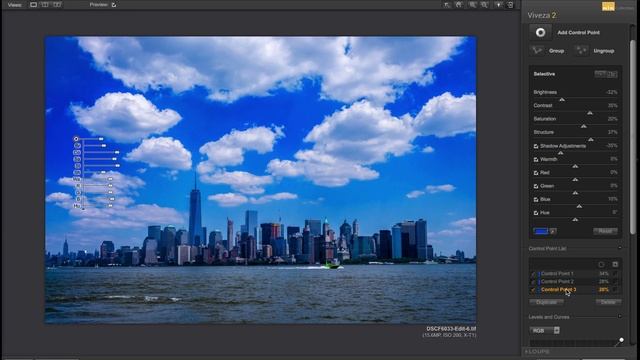Uncheck the Control Point 1 enable checkmark

[x=533, y=274]
